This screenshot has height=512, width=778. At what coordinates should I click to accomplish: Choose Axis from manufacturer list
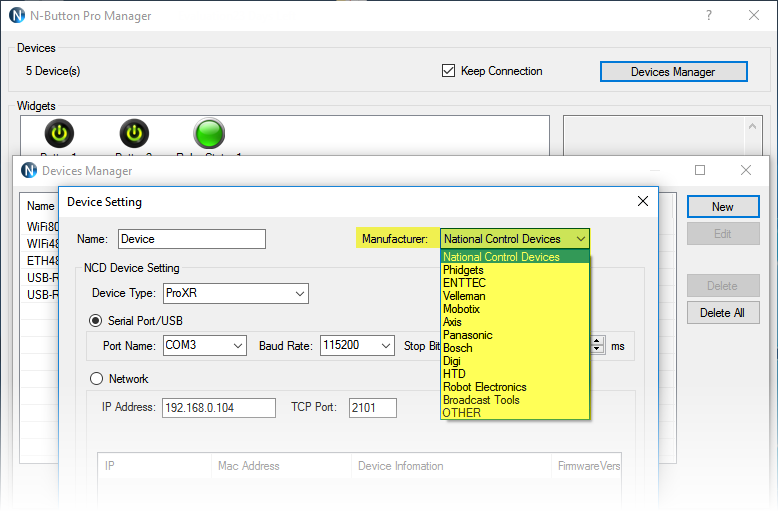[515, 321]
